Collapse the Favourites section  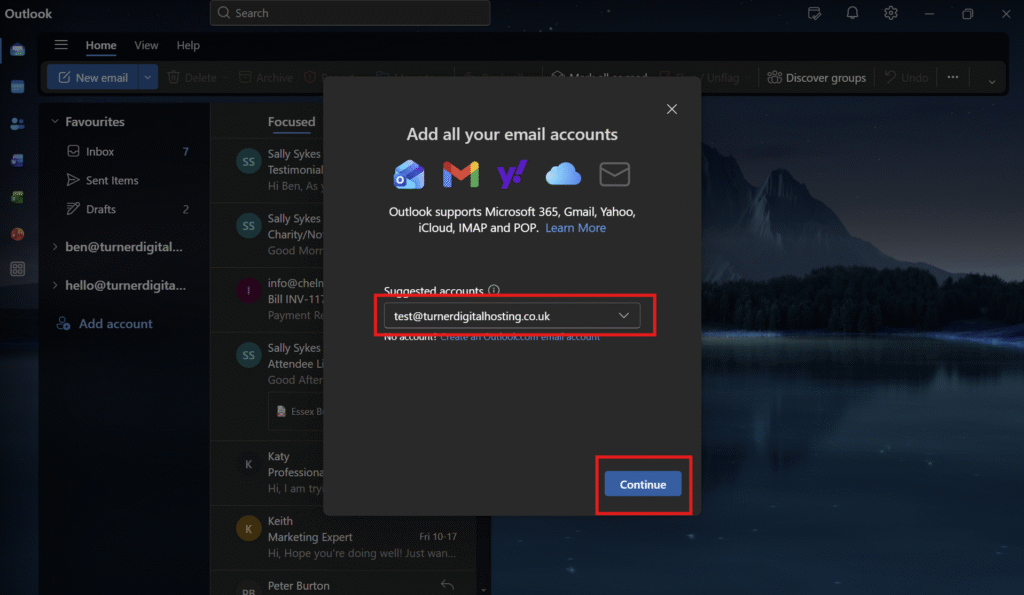point(55,121)
